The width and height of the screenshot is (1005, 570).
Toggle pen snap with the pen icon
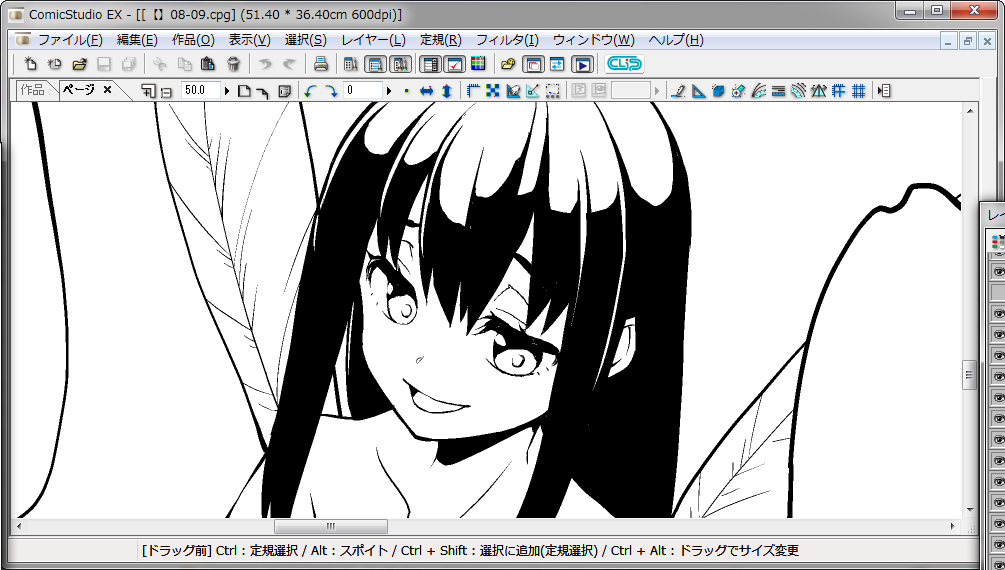(x=678, y=91)
